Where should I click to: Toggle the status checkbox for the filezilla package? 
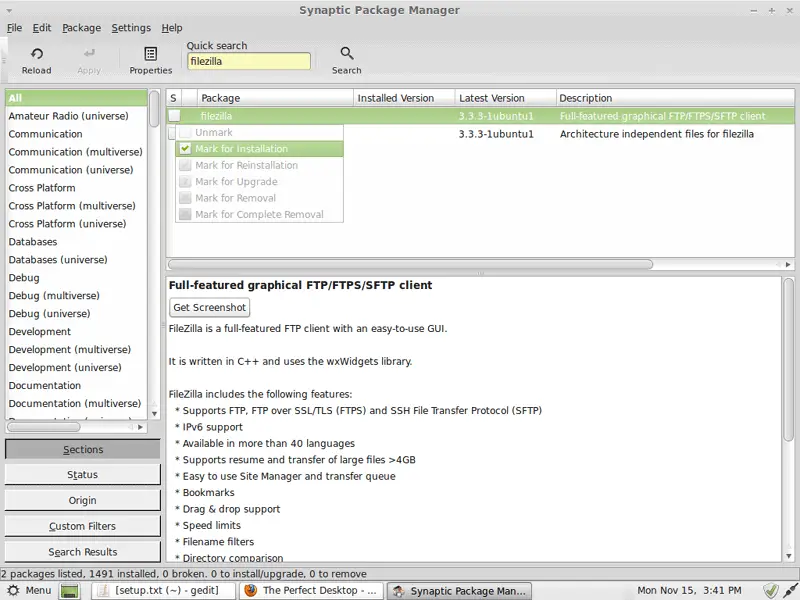pyautogui.click(x=174, y=116)
